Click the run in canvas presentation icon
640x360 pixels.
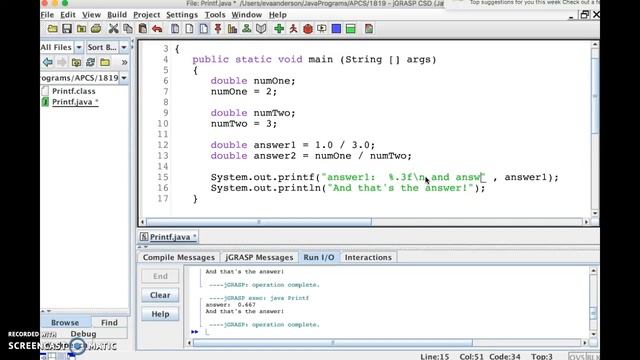pyautogui.click(x=322, y=29)
